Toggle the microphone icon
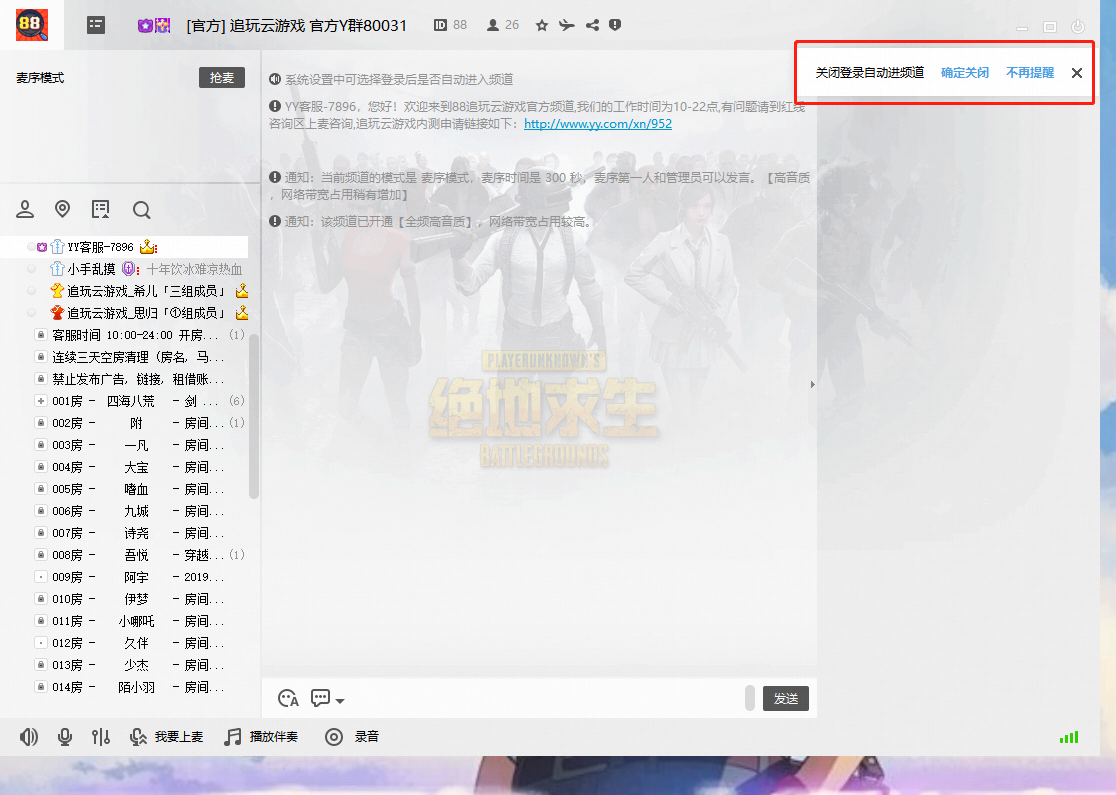The image size is (1116, 795). click(x=65, y=737)
